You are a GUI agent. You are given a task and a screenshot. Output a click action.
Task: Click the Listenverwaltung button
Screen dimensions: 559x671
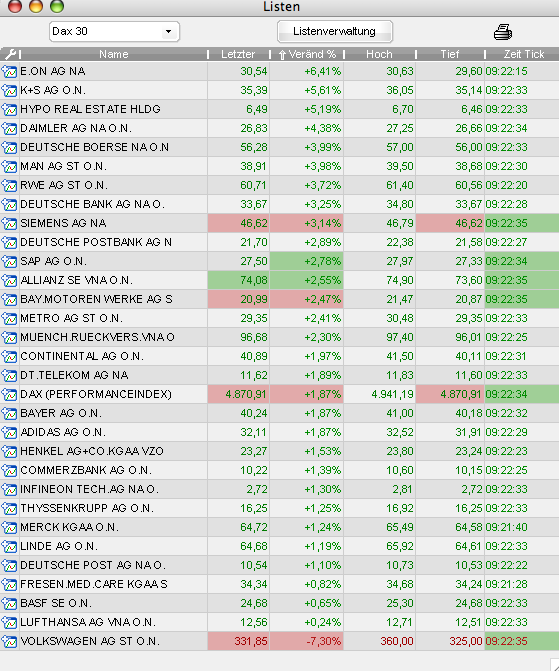tap(334, 31)
